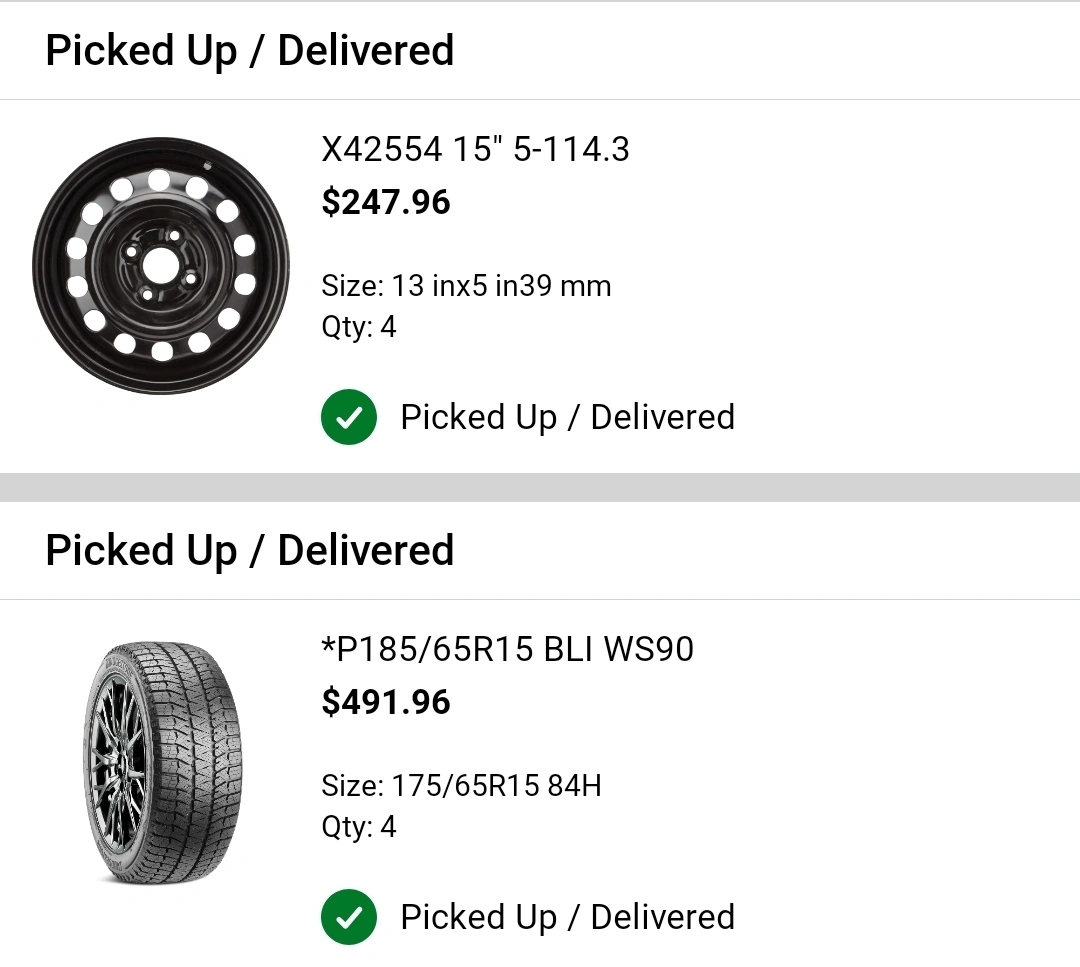The image size is (1080, 967).
Task: Click Qty: 4 under the WS90 tire
Action: tap(359, 828)
